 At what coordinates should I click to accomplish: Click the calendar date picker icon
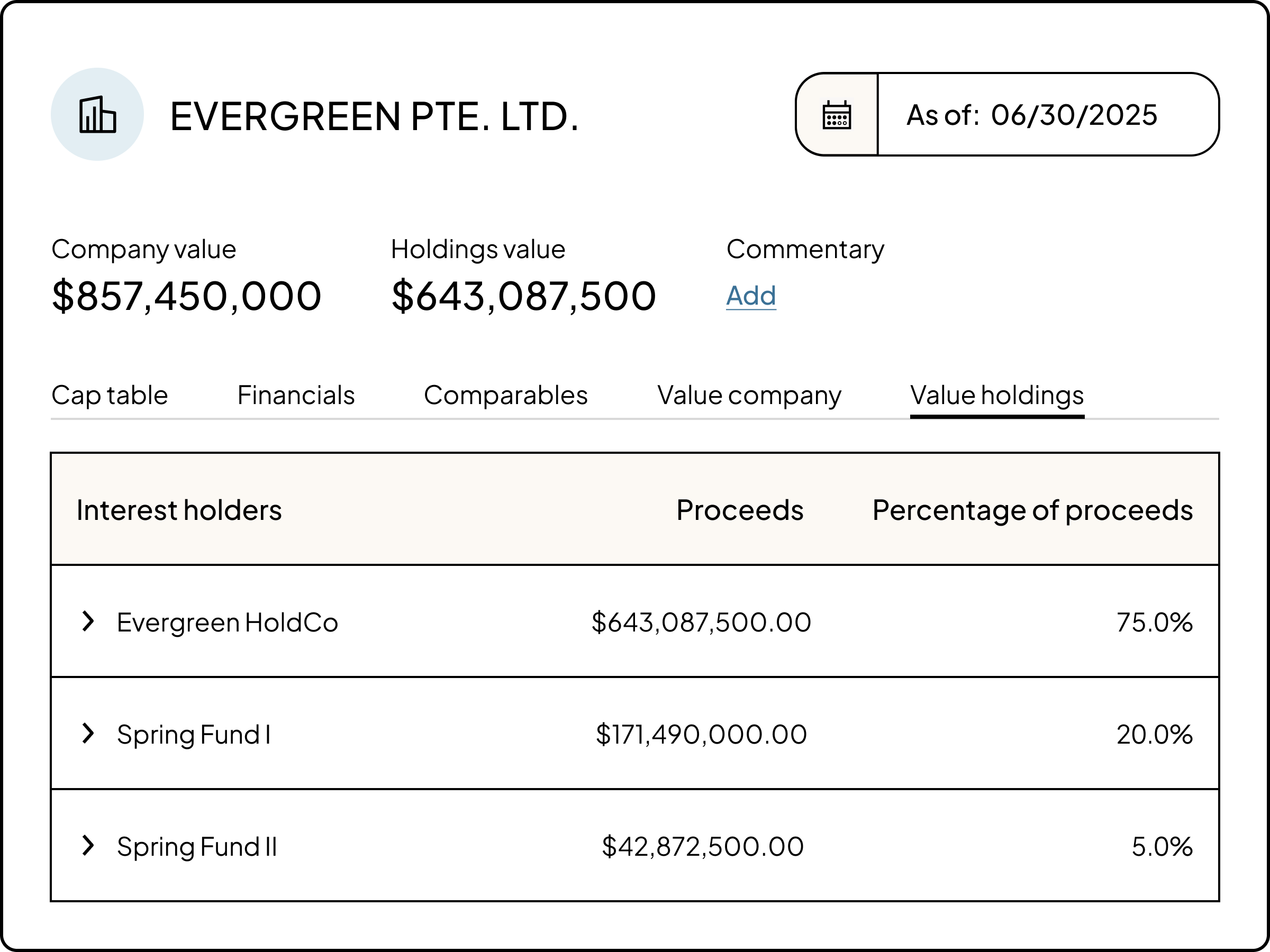[x=837, y=115]
